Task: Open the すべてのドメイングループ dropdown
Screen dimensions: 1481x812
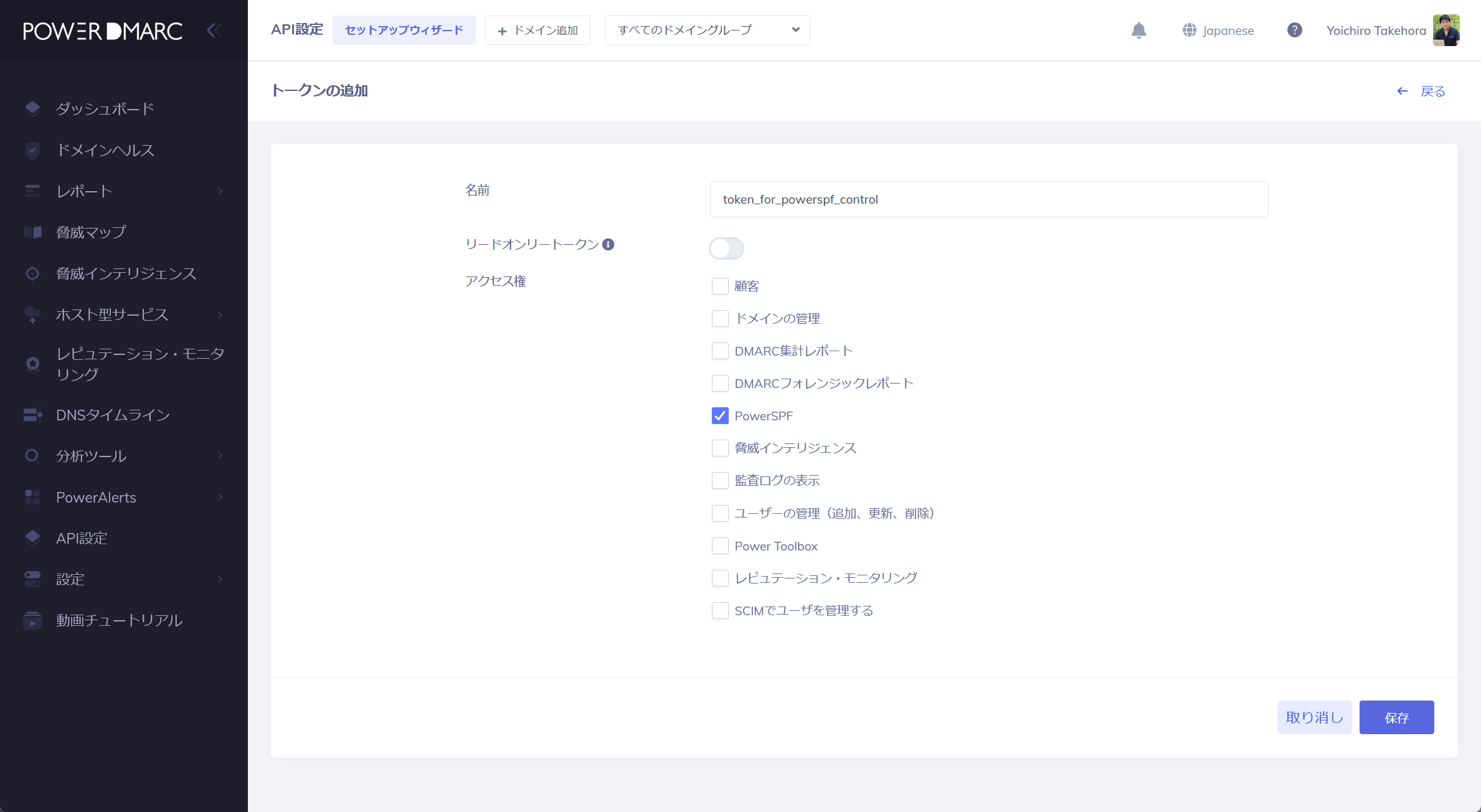Action: point(707,31)
